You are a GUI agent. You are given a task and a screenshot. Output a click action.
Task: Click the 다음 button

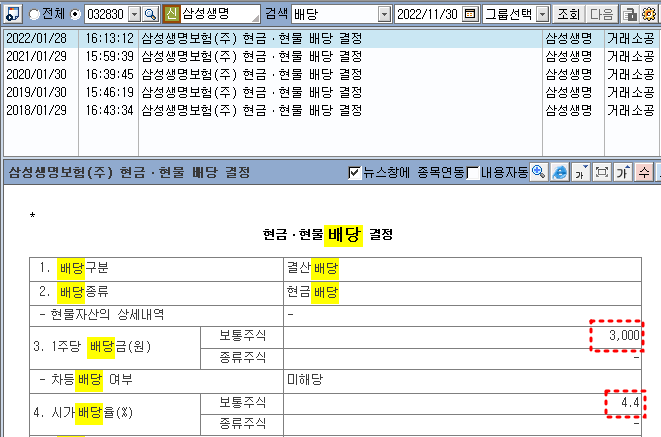pos(602,14)
